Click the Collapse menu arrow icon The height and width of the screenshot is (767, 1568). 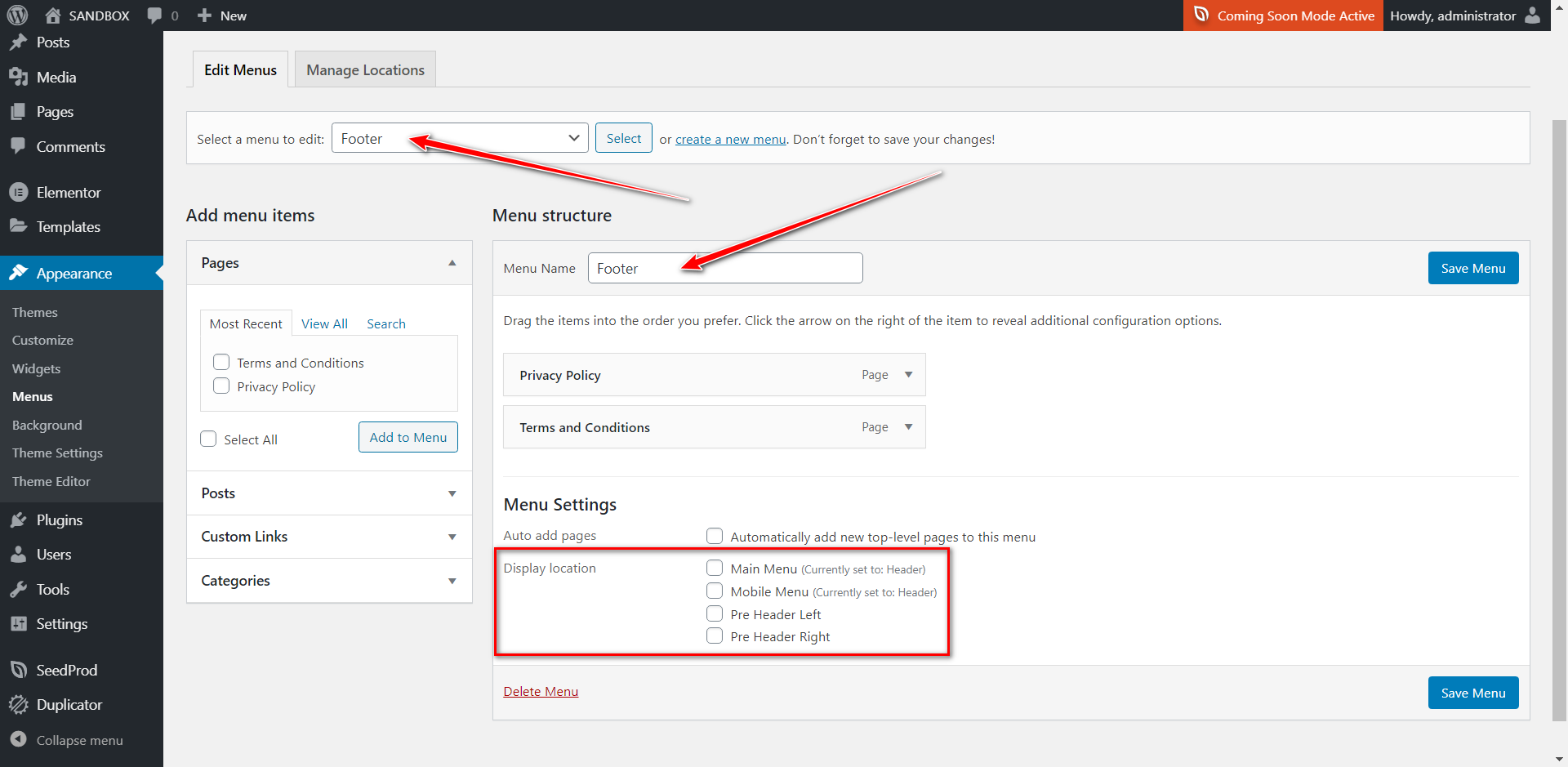(18, 739)
